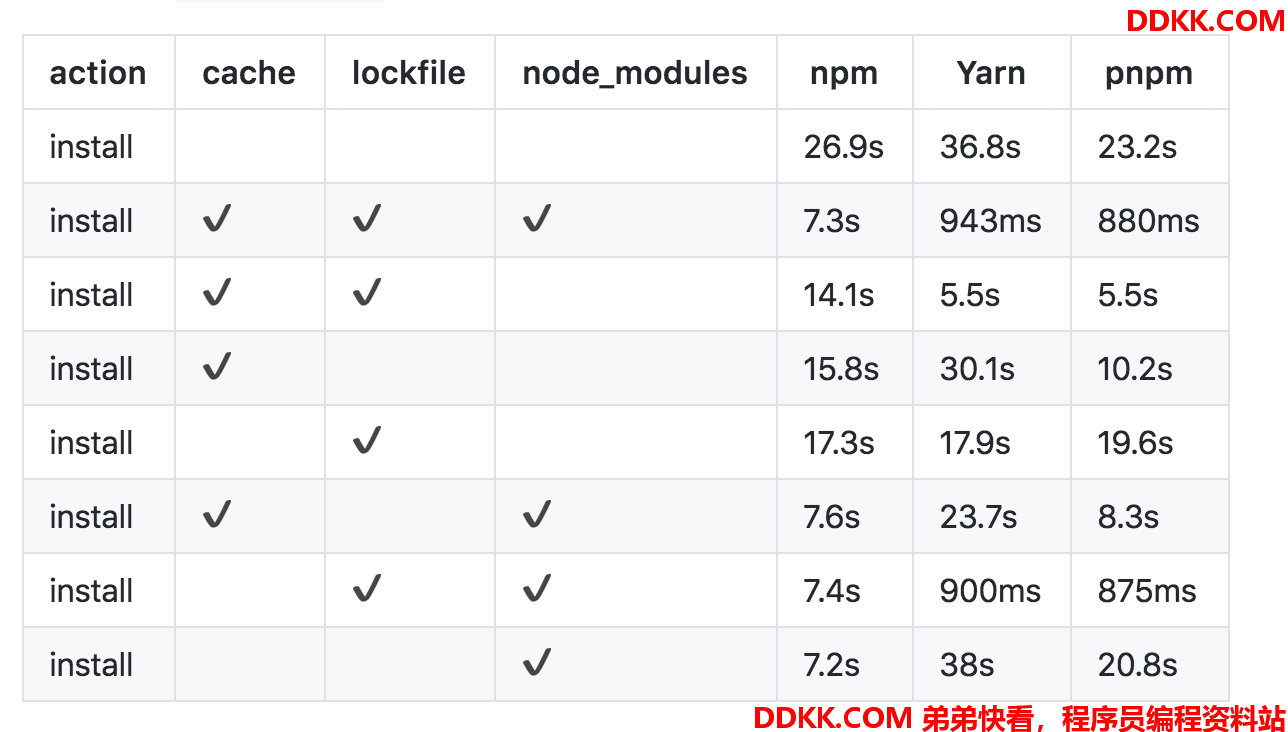Click the lockfile checkmark in the 14.1s npm row

coord(367,292)
